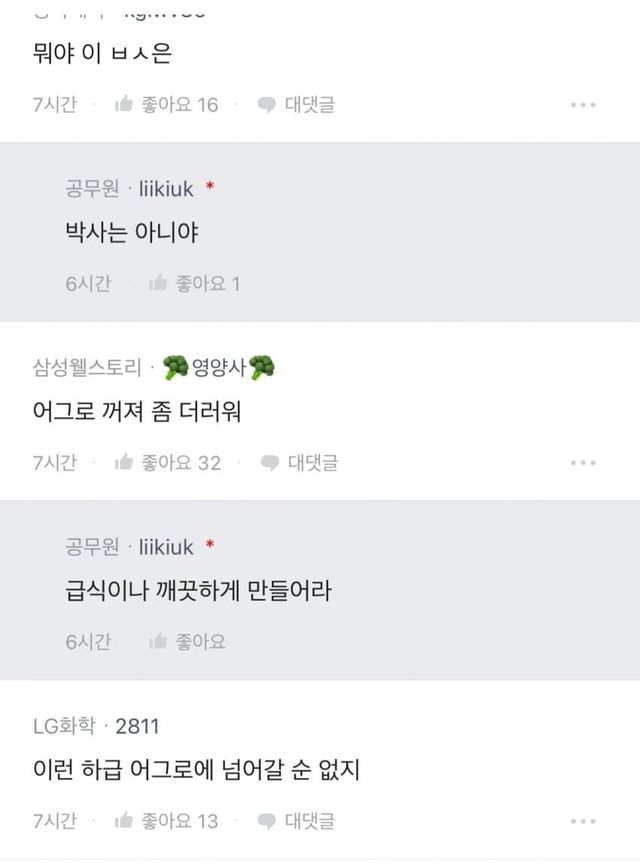Screen dimensions: 640x864
Task: Click reply icon on '뭐야 이 ㅂㅅ은' comment
Action: coord(266,104)
